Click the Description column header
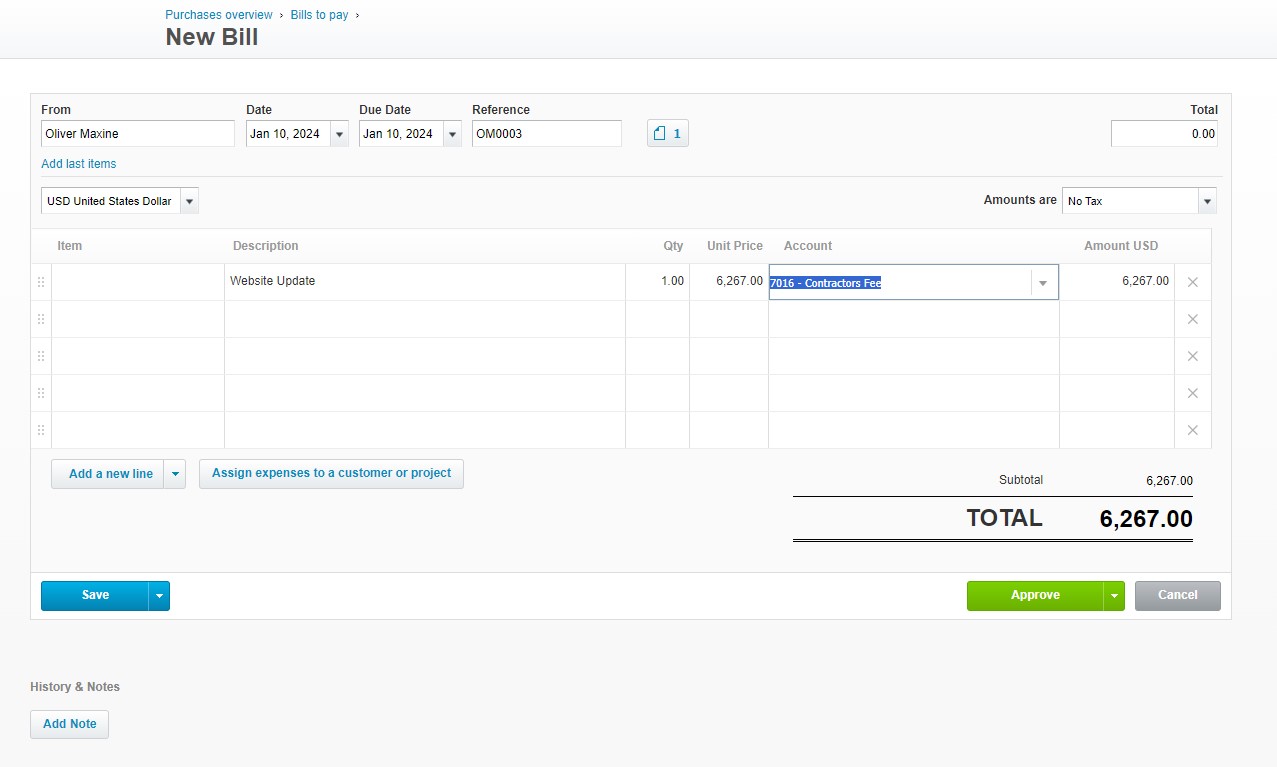 [265, 246]
